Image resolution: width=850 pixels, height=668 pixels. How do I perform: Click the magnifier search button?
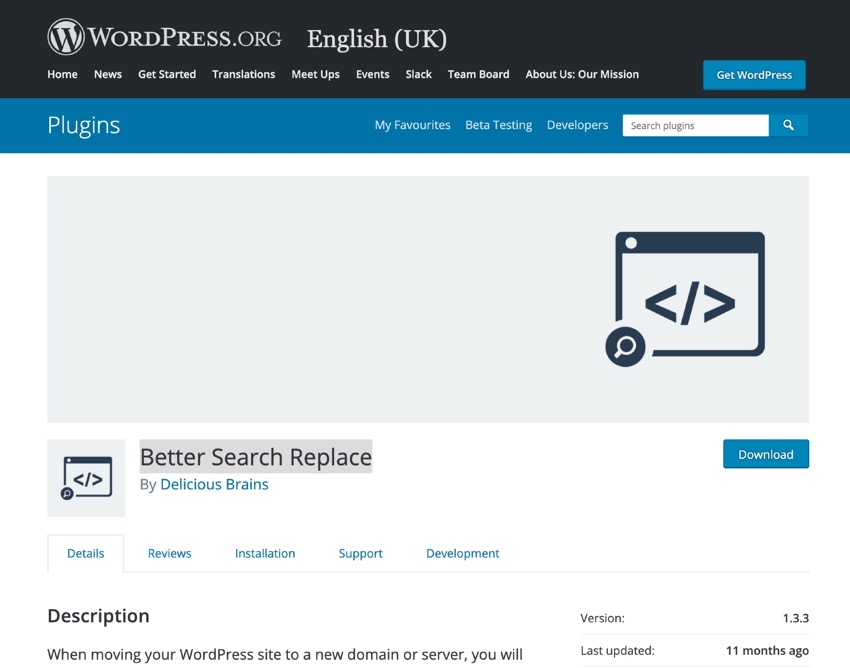coord(789,125)
